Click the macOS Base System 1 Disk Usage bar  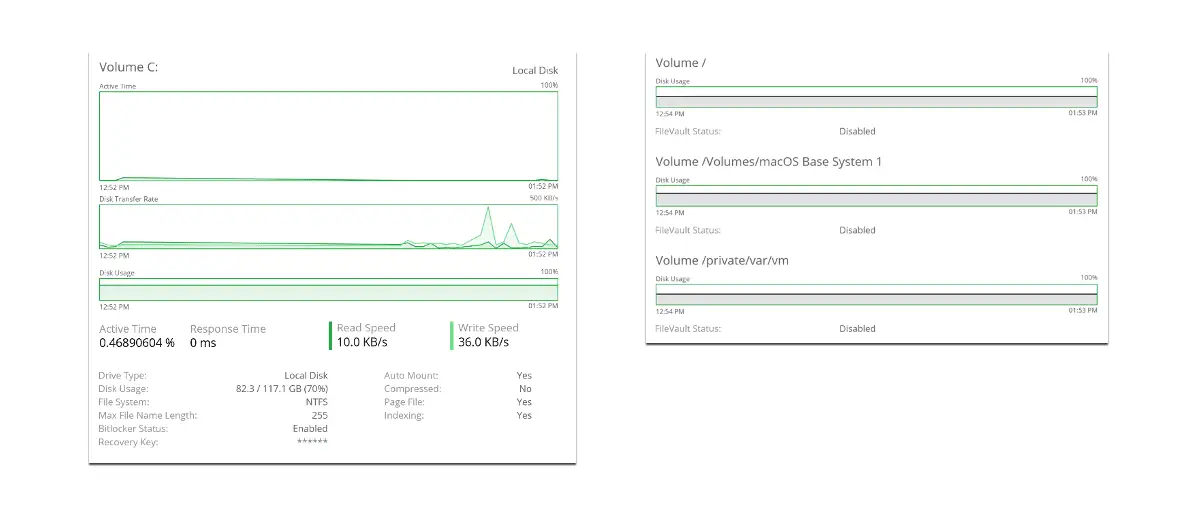point(876,196)
